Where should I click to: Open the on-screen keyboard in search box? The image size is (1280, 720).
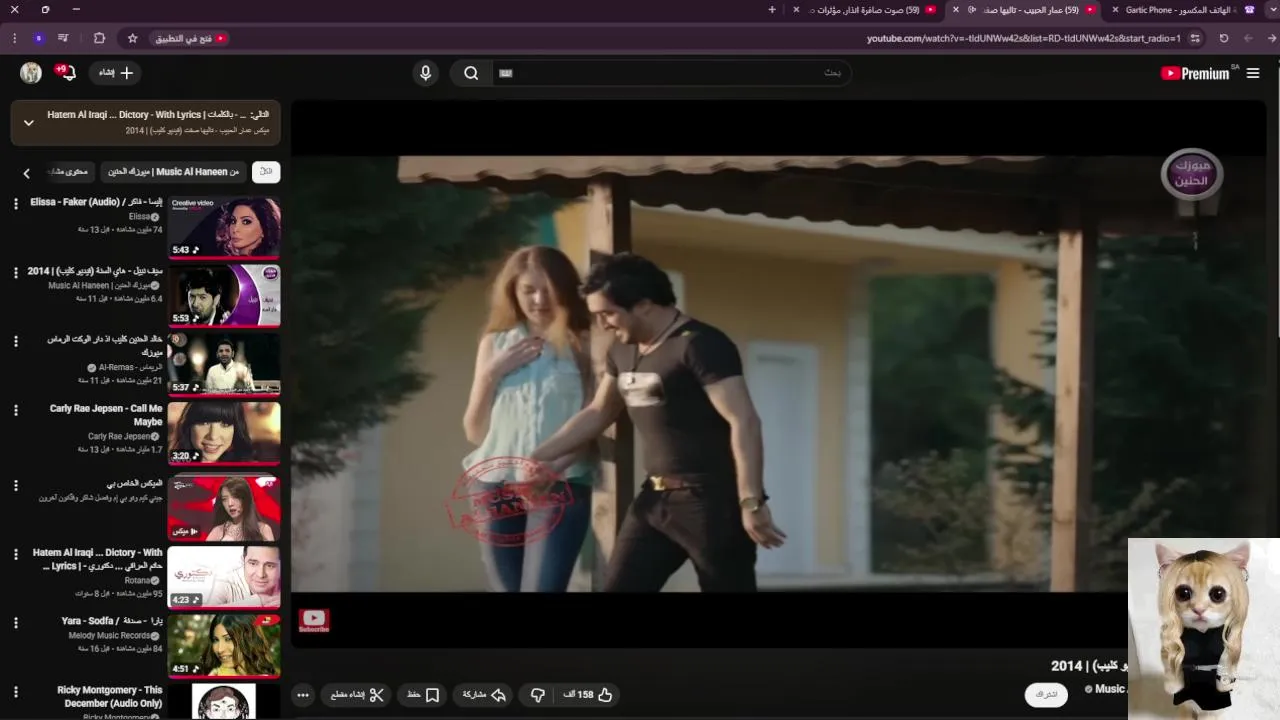[505, 73]
